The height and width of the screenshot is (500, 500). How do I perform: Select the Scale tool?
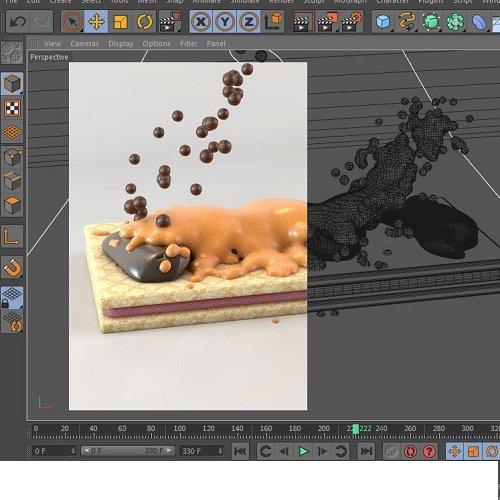coord(120,22)
